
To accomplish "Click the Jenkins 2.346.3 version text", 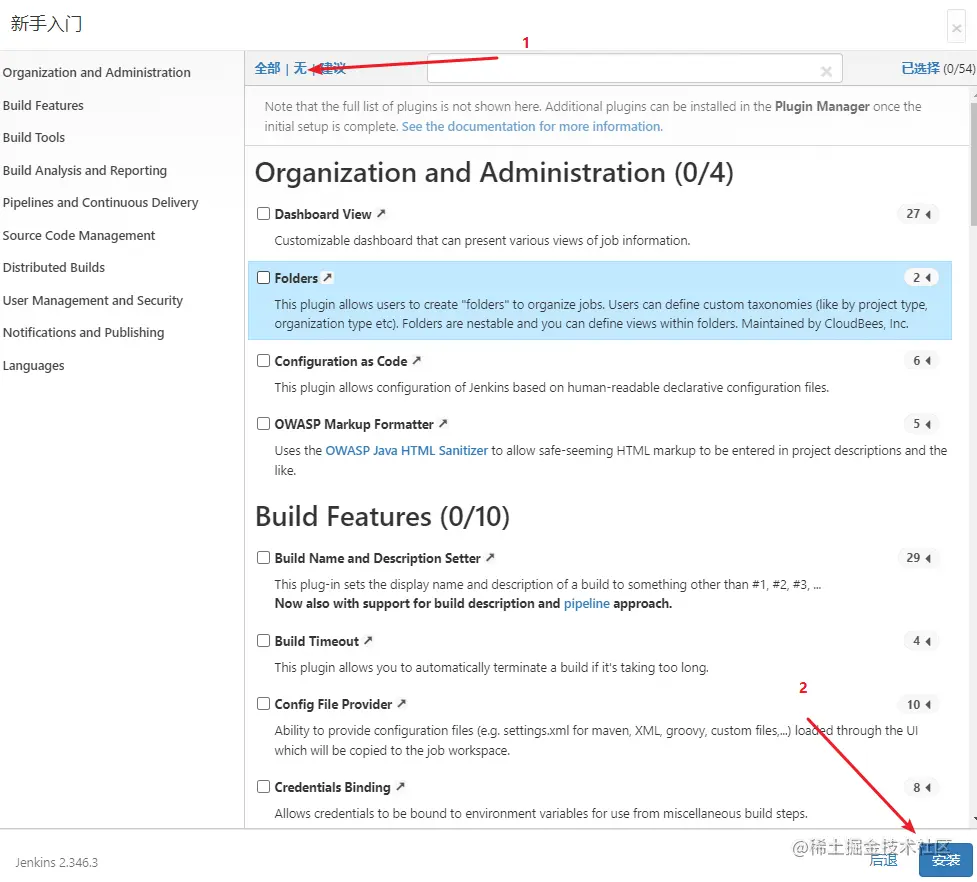I will click(57, 862).
